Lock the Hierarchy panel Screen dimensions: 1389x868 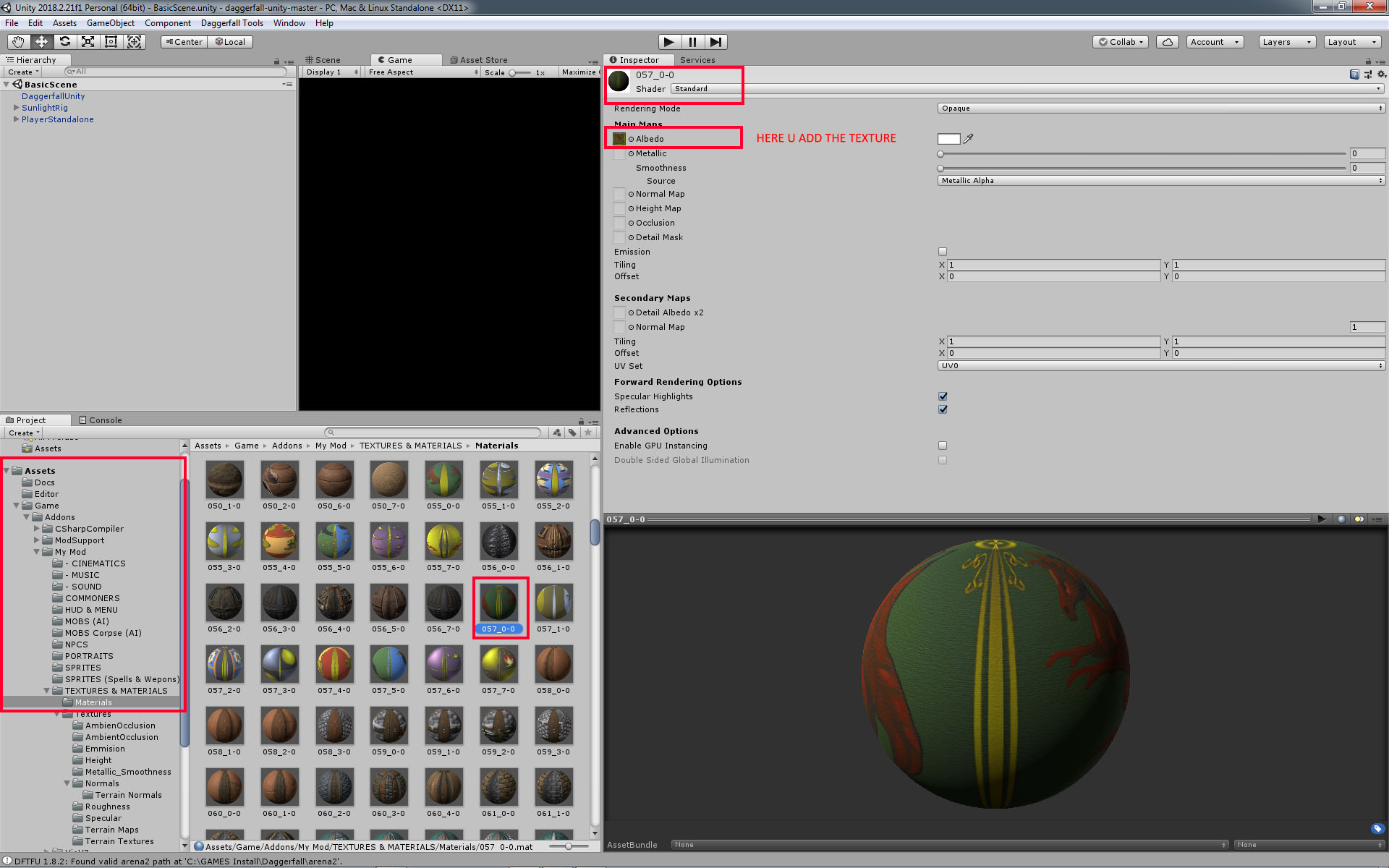click(x=276, y=61)
